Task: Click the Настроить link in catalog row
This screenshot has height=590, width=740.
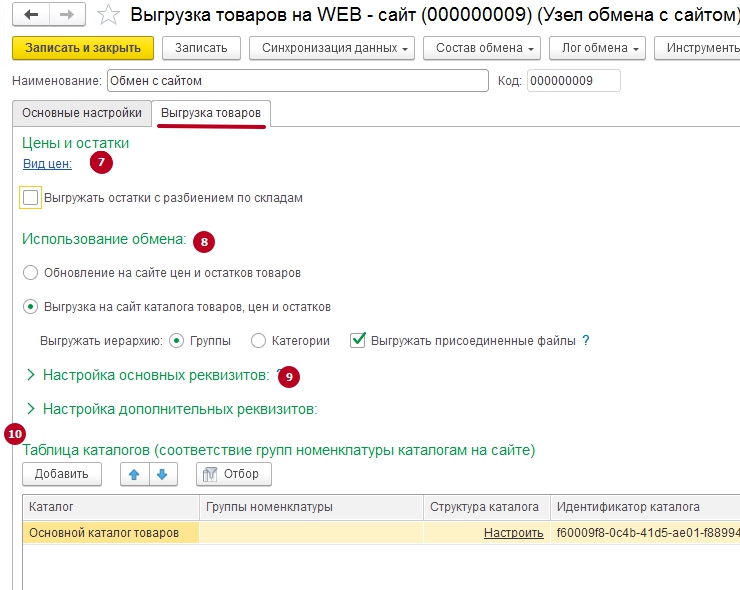Action: 513,533
